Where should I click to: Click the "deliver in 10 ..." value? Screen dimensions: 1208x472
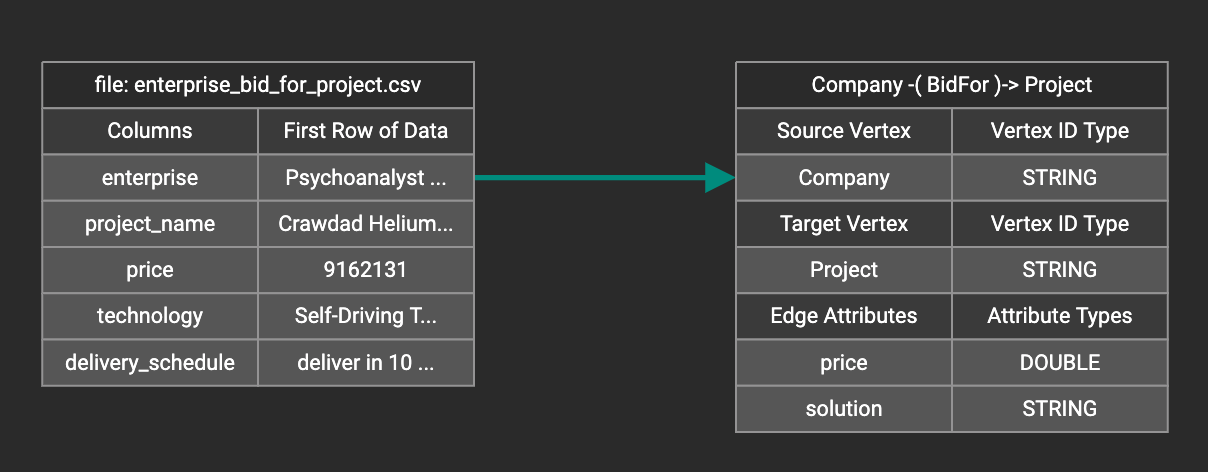point(365,362)
